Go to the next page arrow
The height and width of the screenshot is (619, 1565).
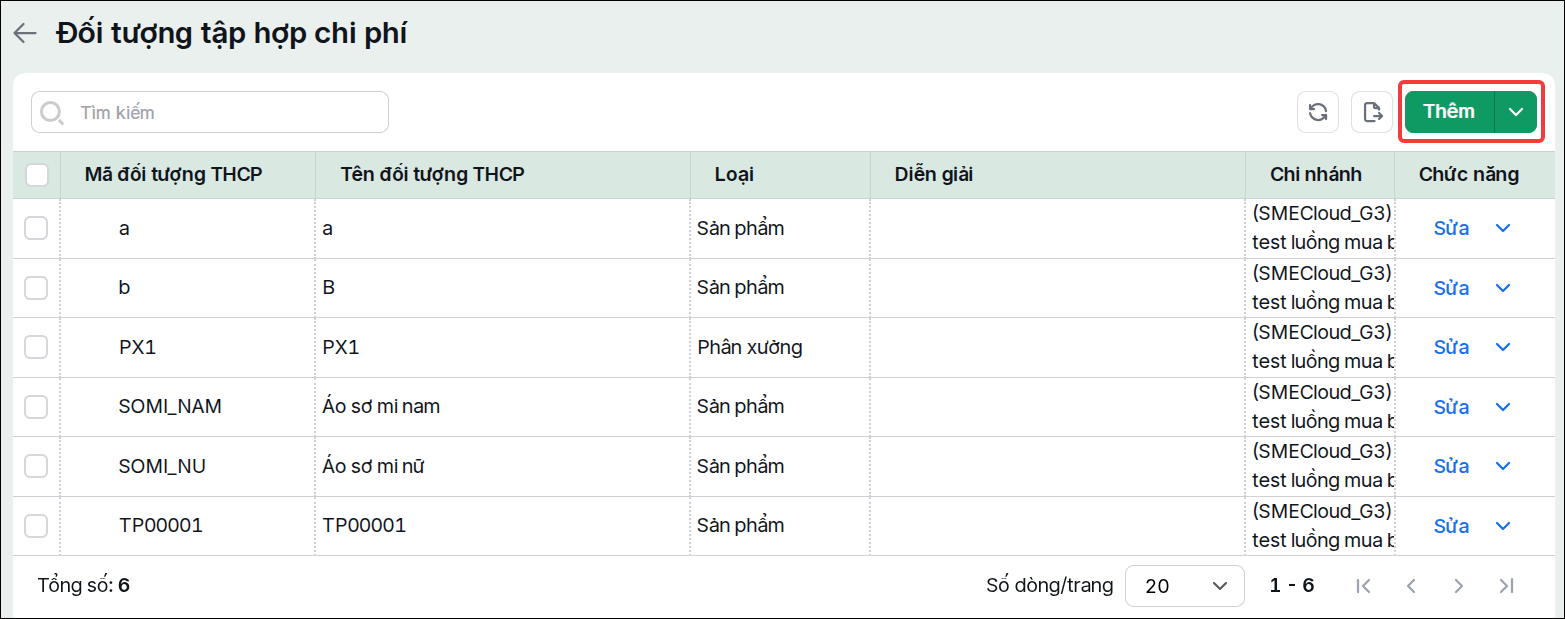1459,586
